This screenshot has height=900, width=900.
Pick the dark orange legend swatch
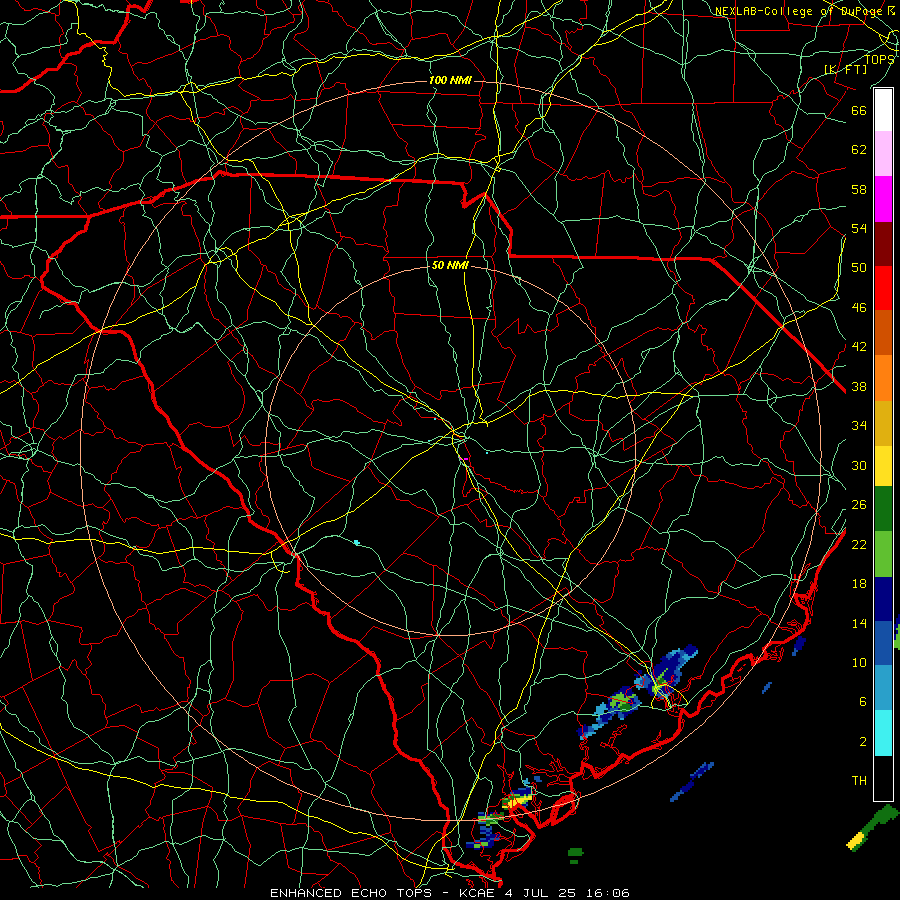coord(883,333)
